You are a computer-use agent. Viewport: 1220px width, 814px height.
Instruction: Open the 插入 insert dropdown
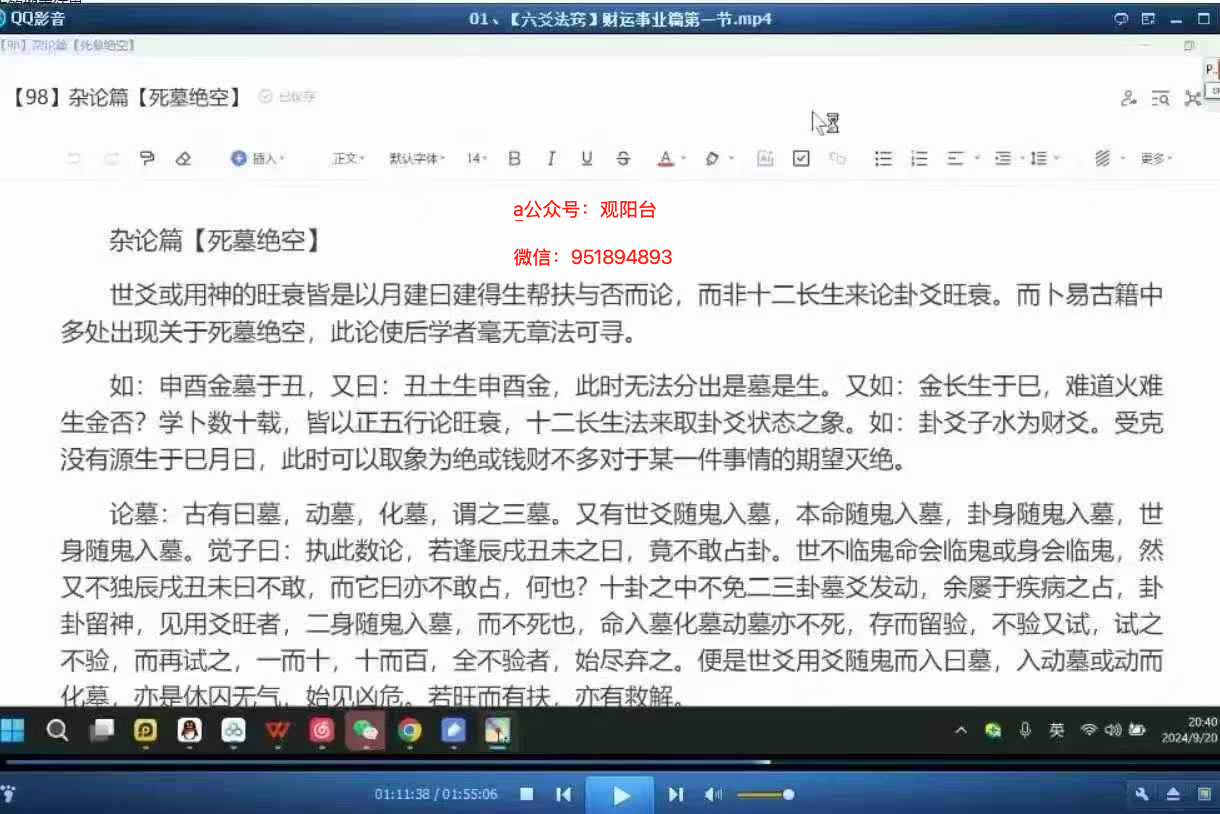click(258, 158)
